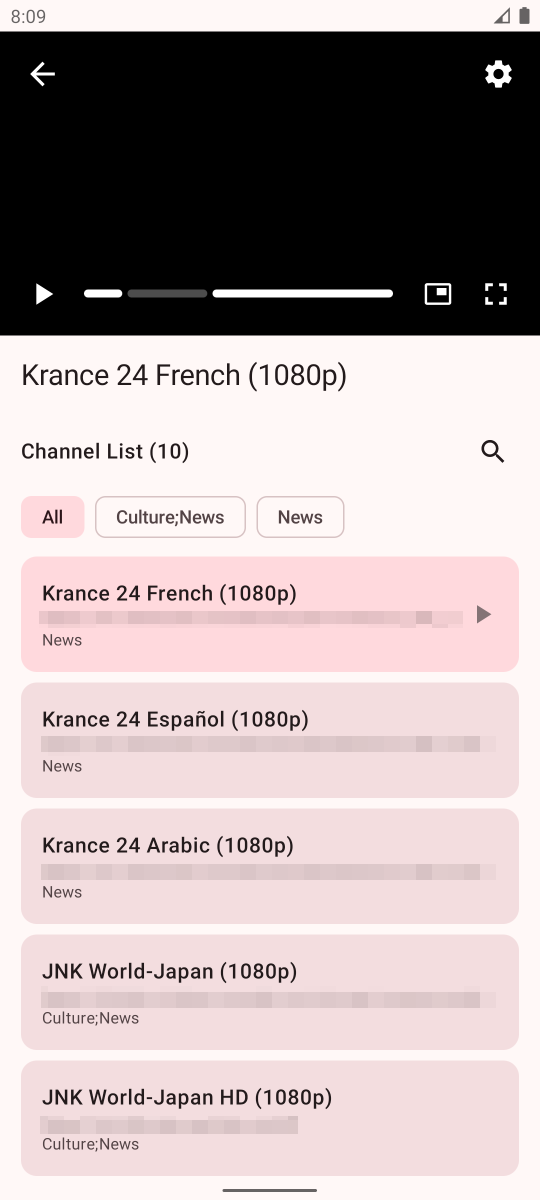Go back using the arrow icon

tap(42, 74)
